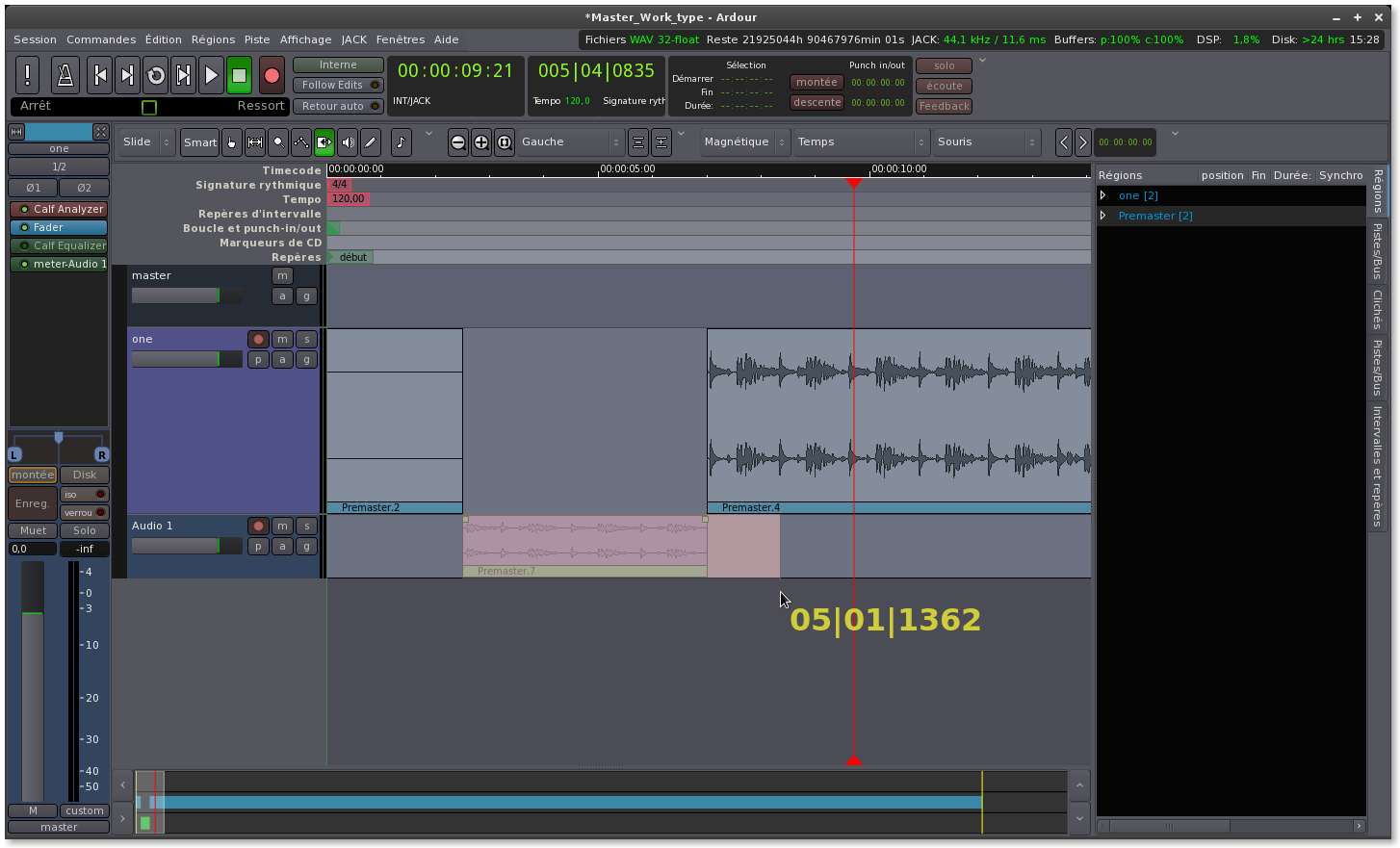Expand the 'Premaster [2]' region entry
Image resolution: width=1400 pixels, height=848 pixels.
point(1103,216)
